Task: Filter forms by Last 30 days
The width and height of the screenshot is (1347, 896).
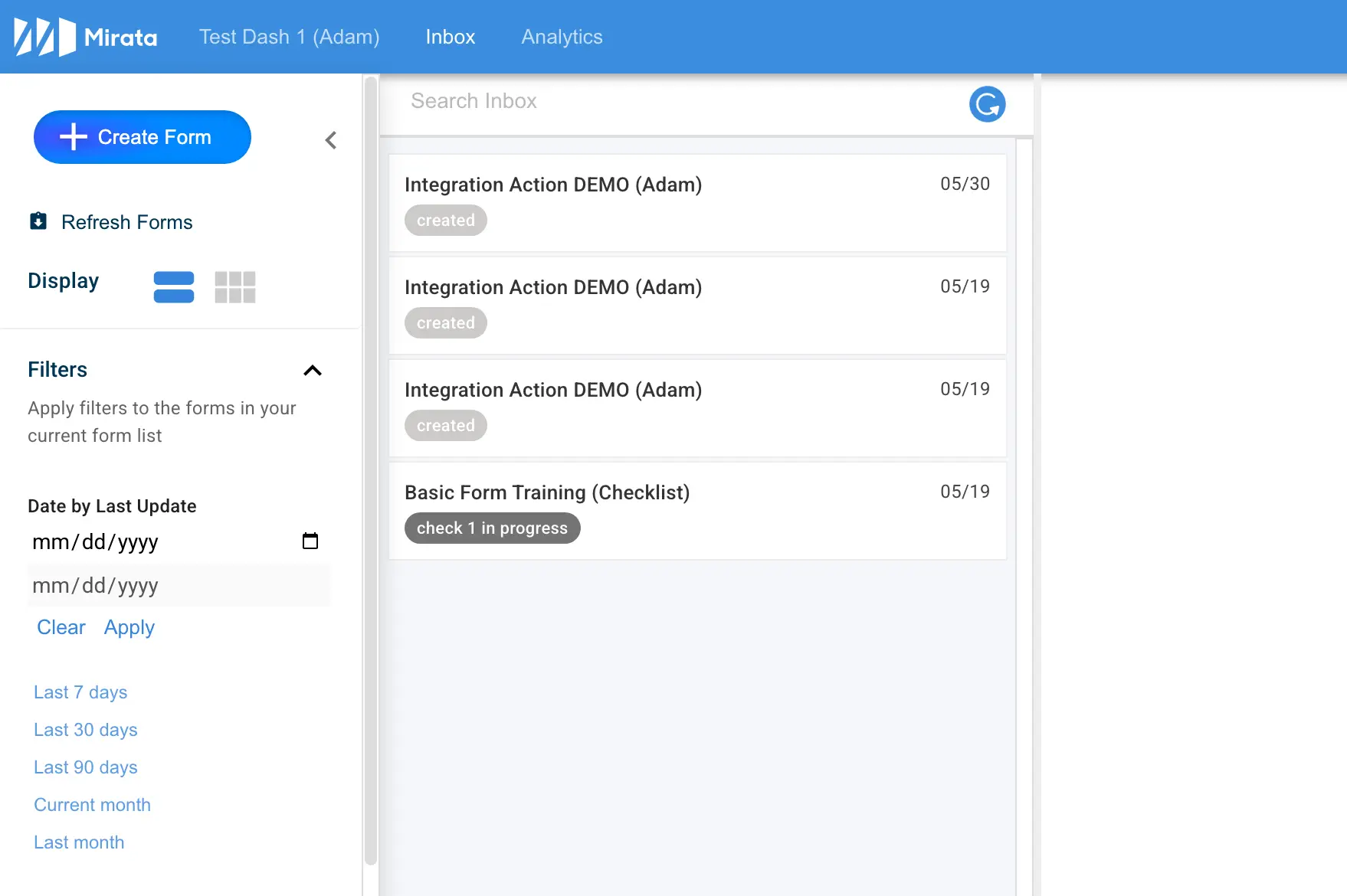Action: pos(86,730)
